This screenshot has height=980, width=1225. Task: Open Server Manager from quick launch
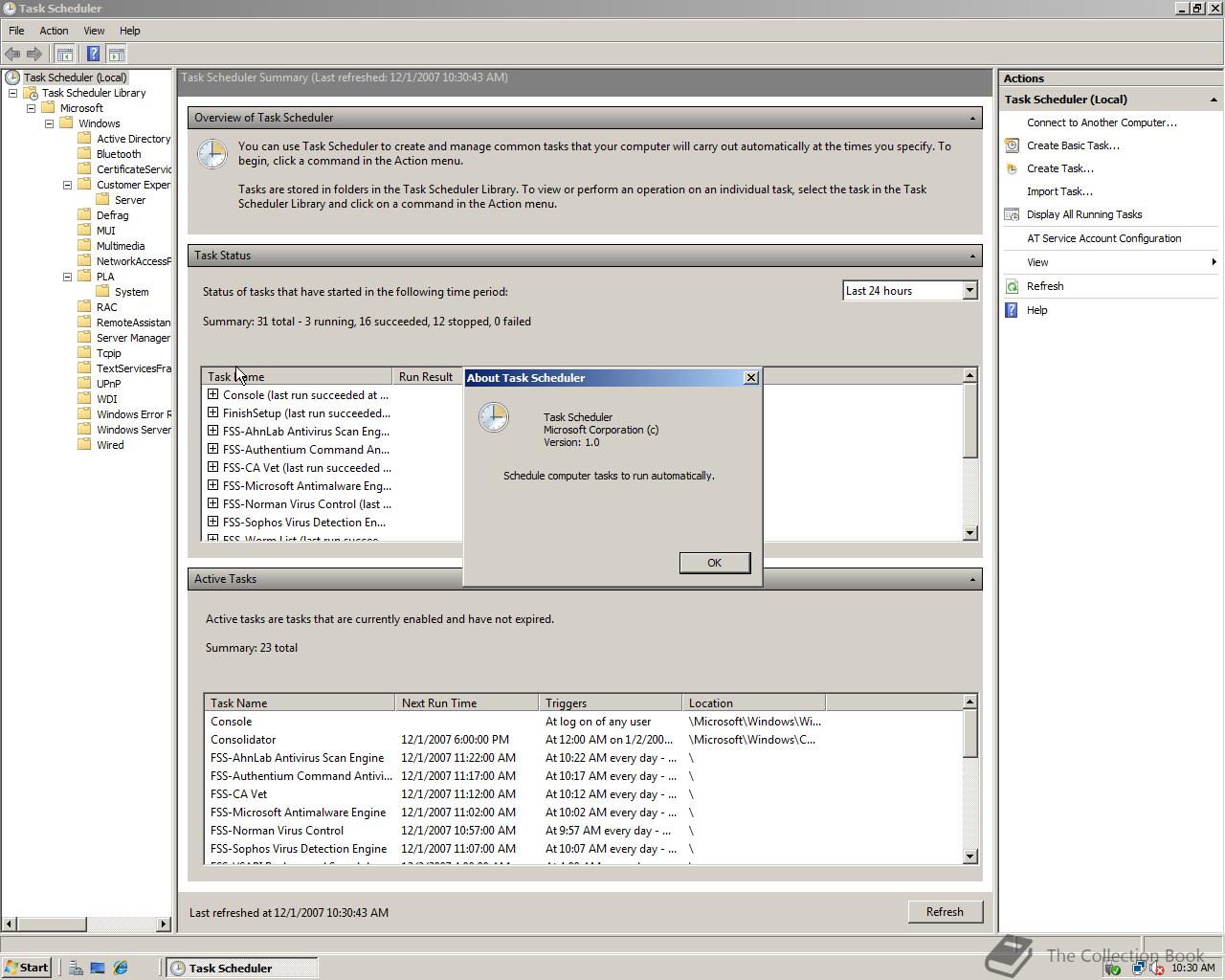click(x=76, y=968)
